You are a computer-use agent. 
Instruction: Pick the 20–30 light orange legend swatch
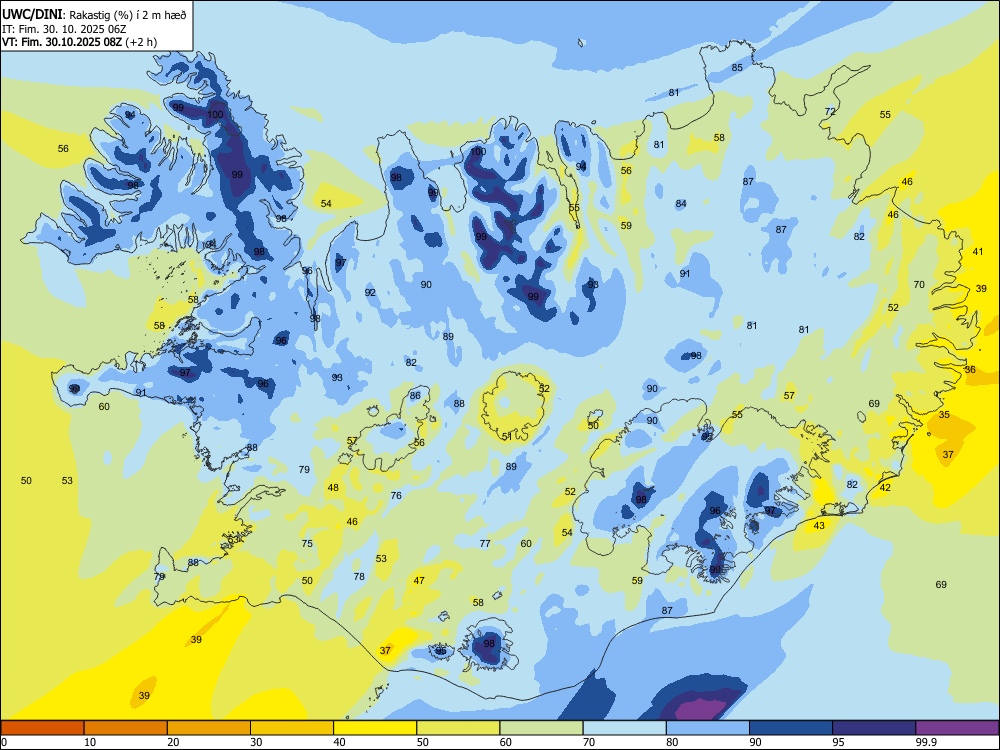209,728
